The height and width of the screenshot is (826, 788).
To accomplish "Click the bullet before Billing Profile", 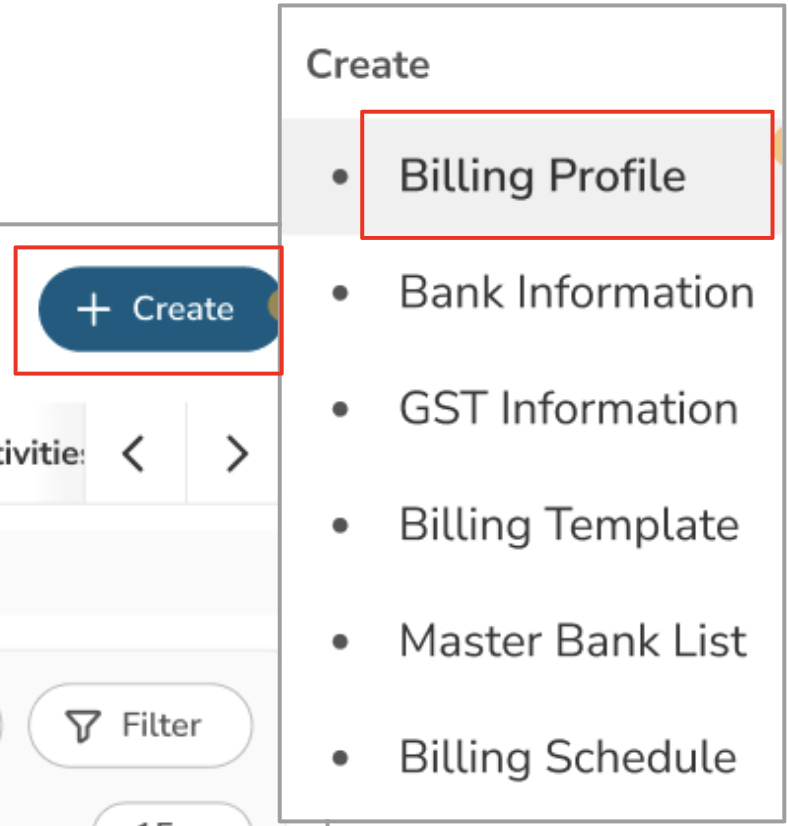I will 341,177.
